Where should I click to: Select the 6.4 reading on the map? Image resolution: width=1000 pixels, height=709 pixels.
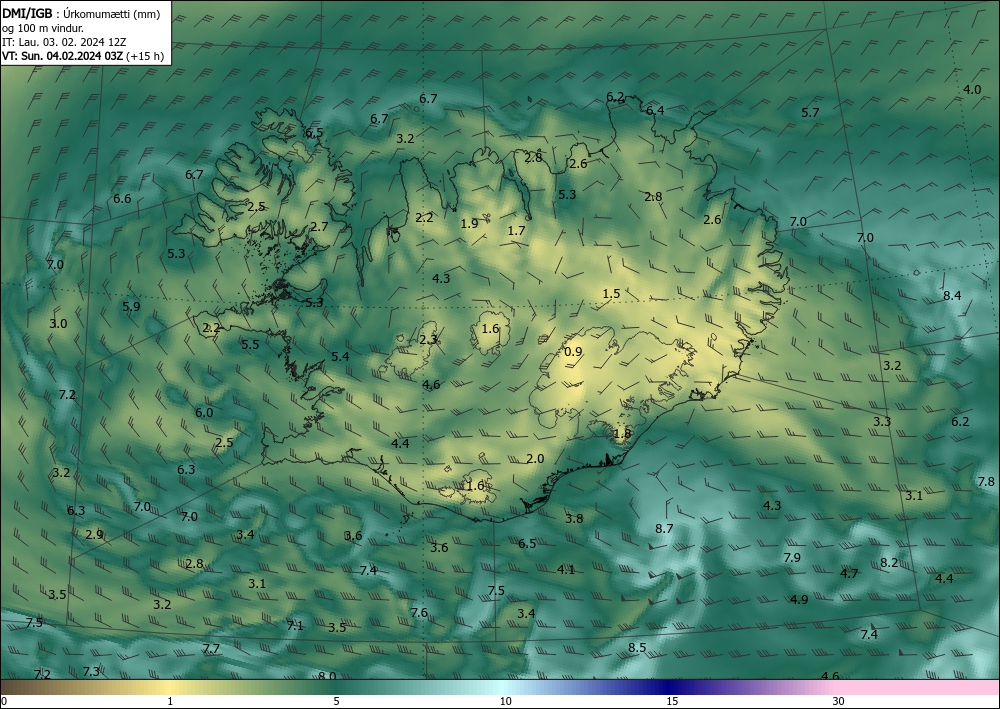(x=655, y=110)
